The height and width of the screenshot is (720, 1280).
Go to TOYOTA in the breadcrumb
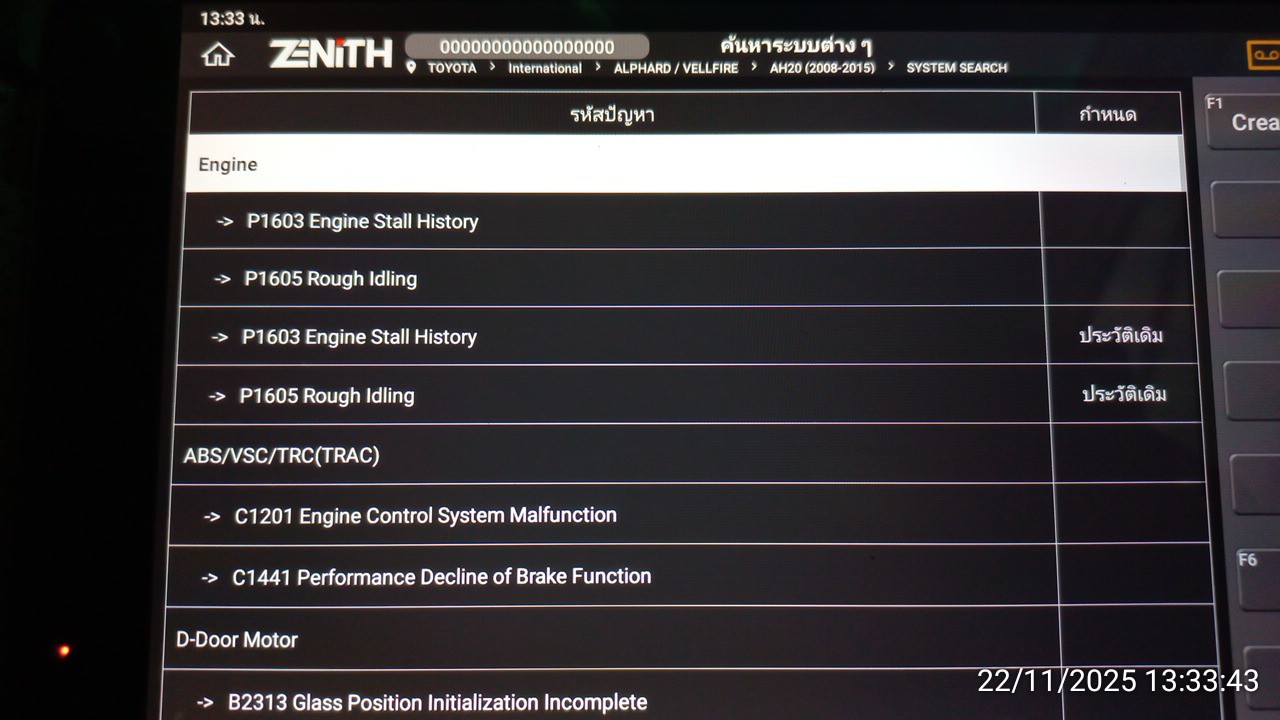[x=452, y=68]
